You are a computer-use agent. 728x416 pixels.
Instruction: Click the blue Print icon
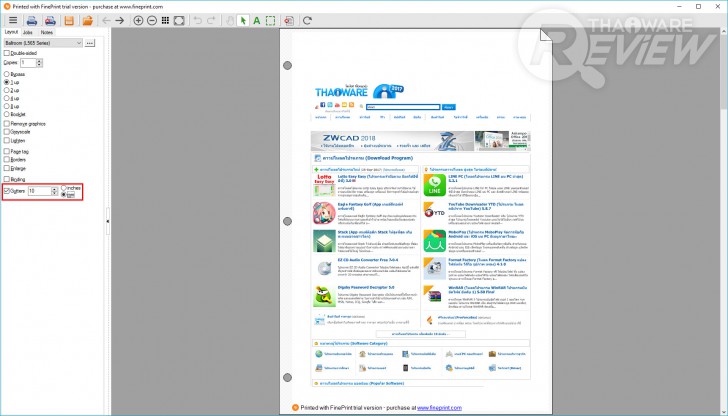pos(32,20)
